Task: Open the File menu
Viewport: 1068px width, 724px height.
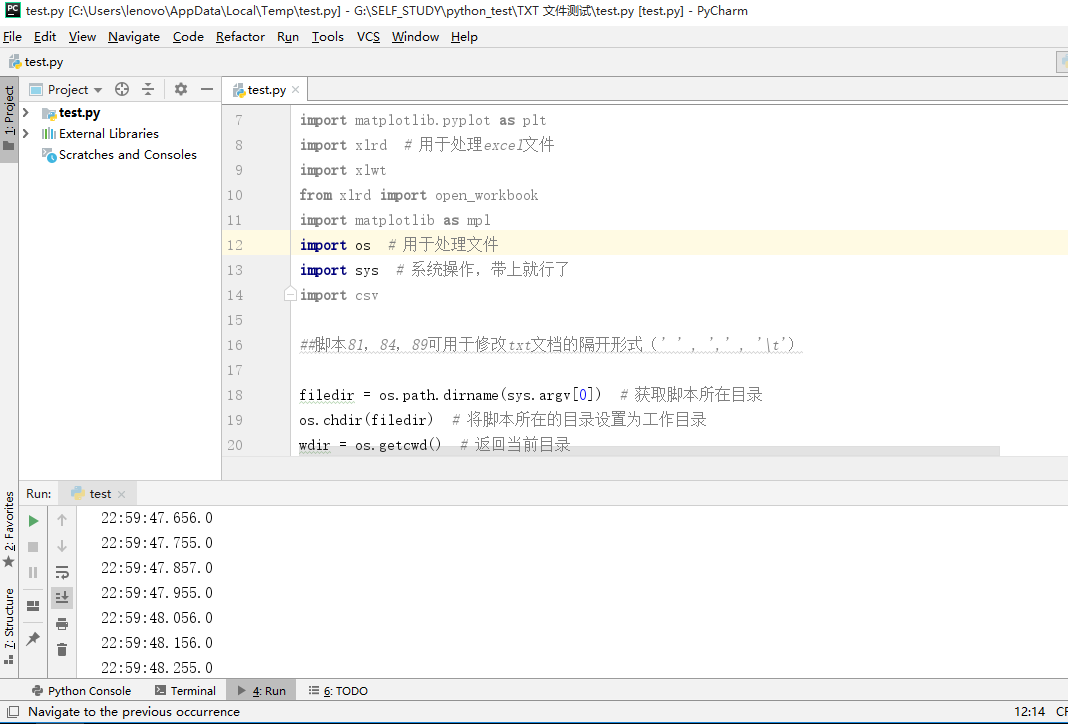Action: (12, 37)
